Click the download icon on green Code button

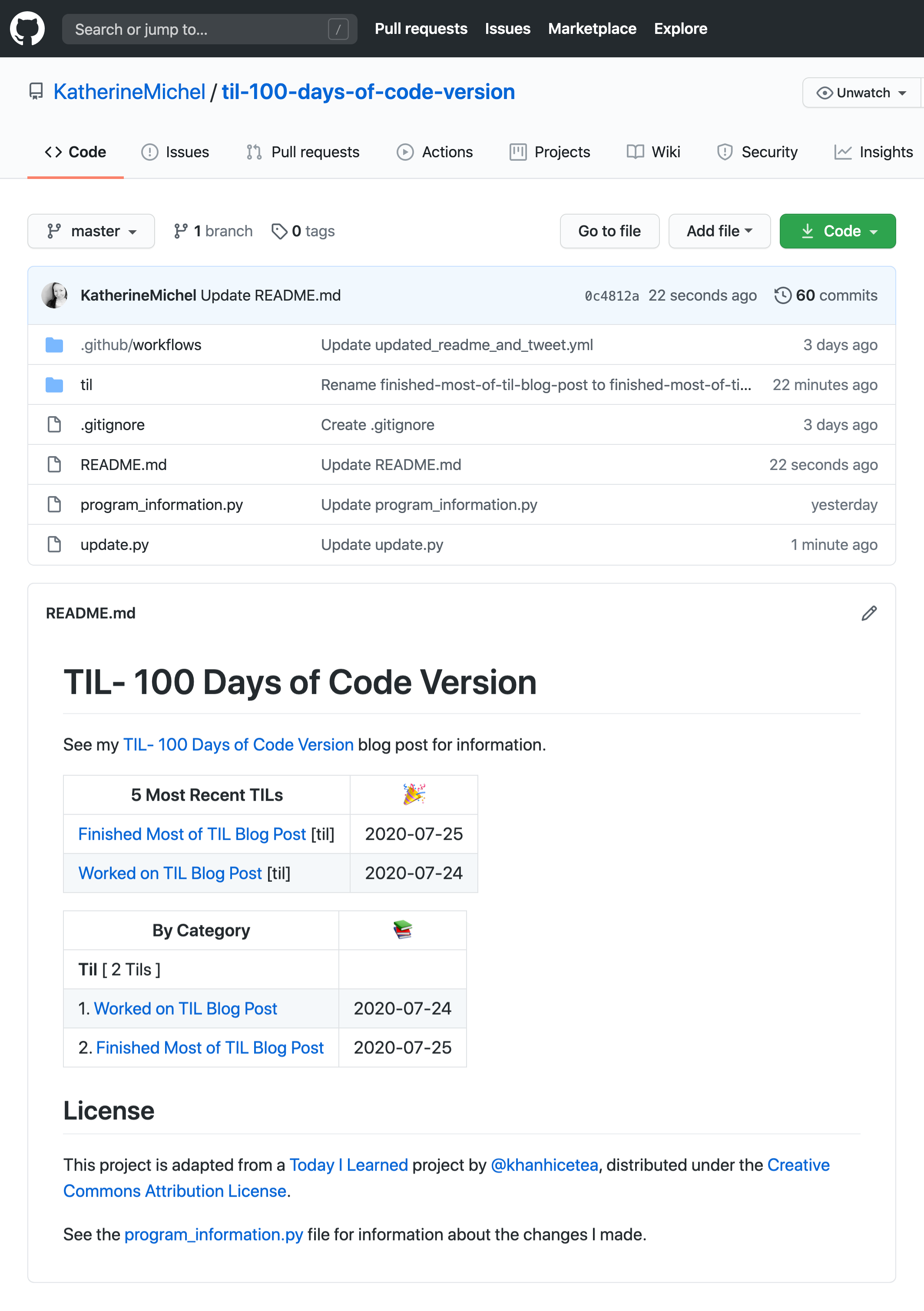click(x=807, y=231)
